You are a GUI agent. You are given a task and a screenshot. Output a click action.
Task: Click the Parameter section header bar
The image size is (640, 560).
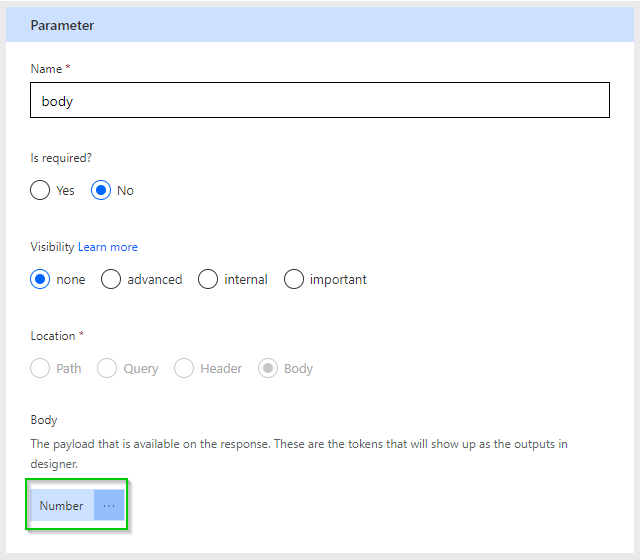click(x=320, y=25)
